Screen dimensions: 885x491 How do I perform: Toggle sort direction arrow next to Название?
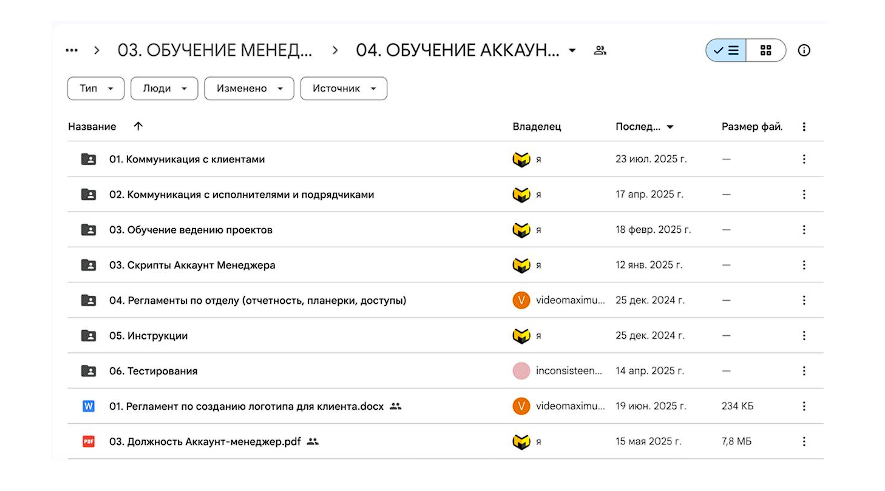tap(138, 127)
